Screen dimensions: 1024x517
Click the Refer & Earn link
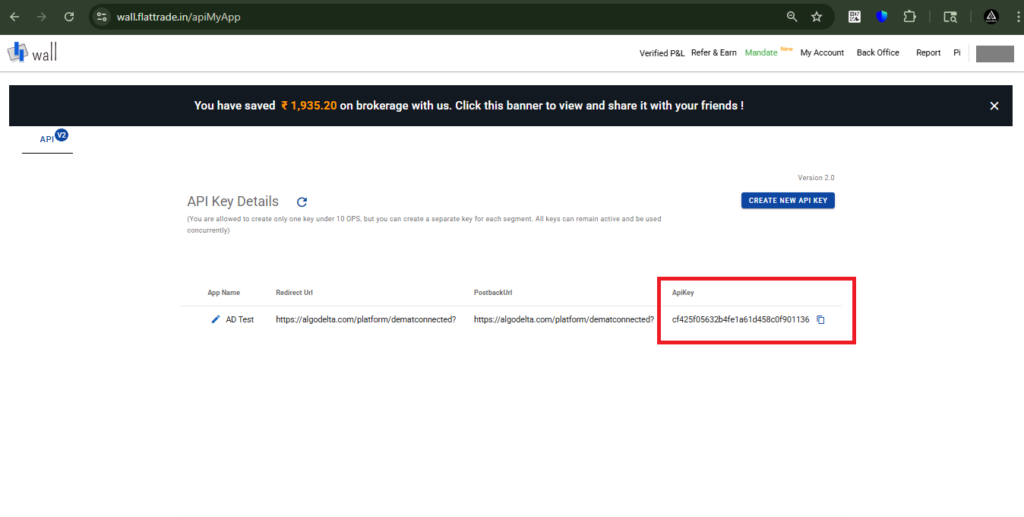[714, 53]
